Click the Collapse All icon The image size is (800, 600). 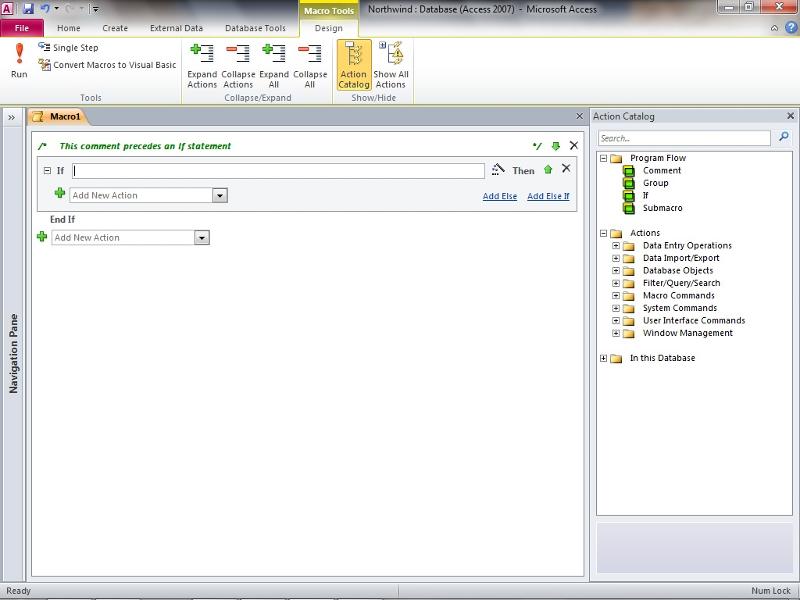pyautogui.click(x=310, y=66)
